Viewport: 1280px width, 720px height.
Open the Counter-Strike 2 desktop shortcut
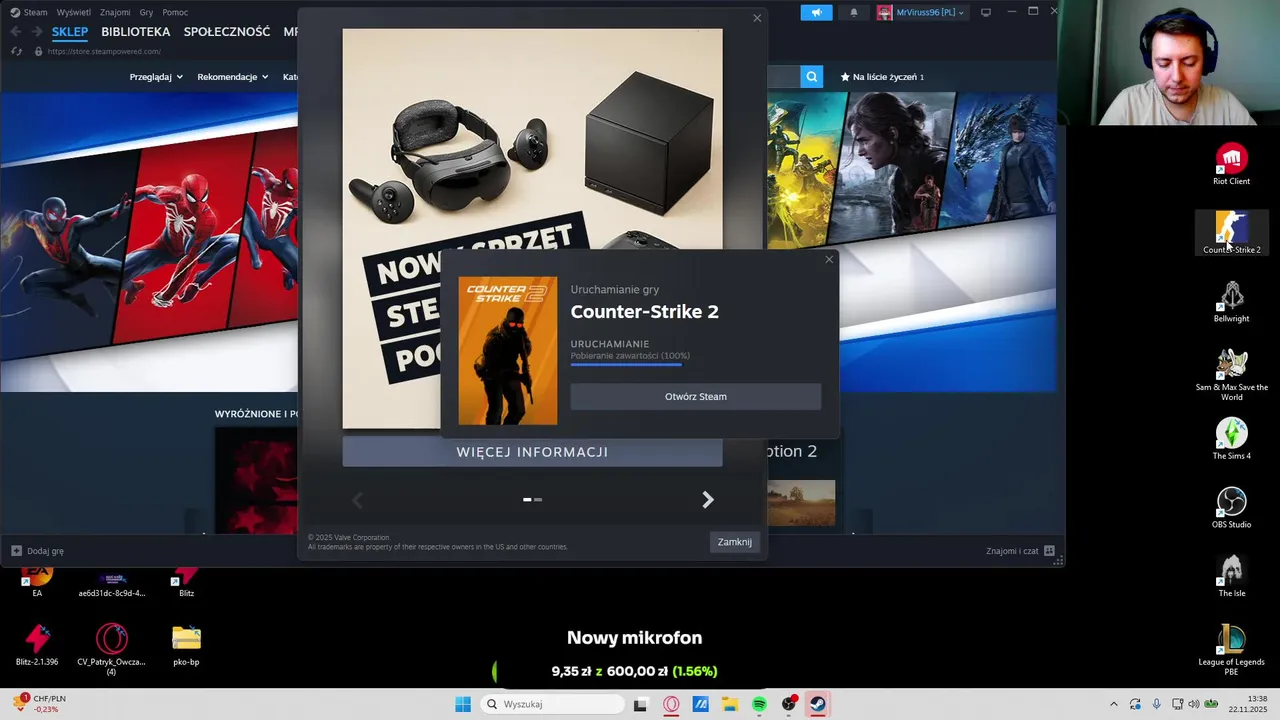pyautogui.click(x=1231, y=233)
